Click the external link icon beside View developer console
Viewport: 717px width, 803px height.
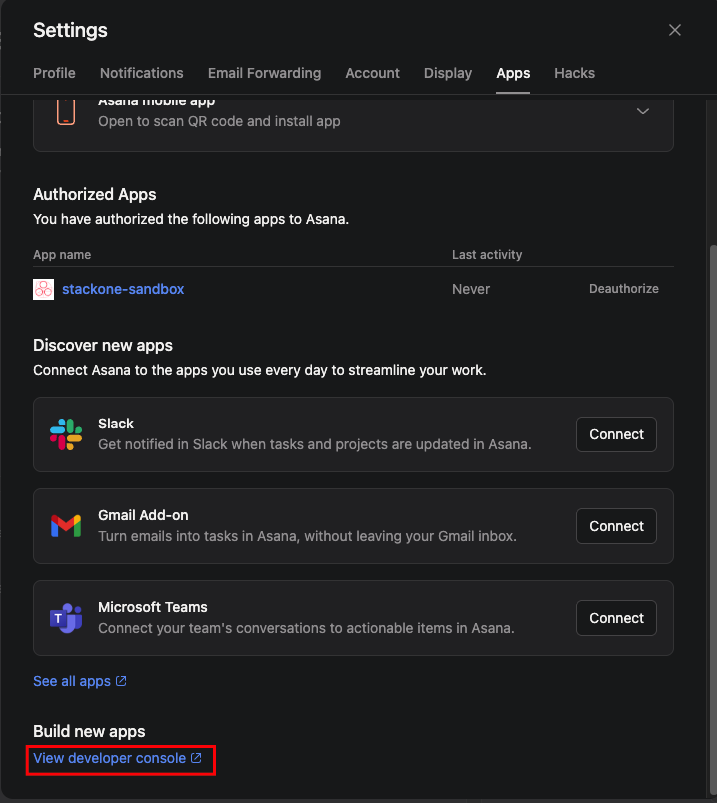[194, 758]
